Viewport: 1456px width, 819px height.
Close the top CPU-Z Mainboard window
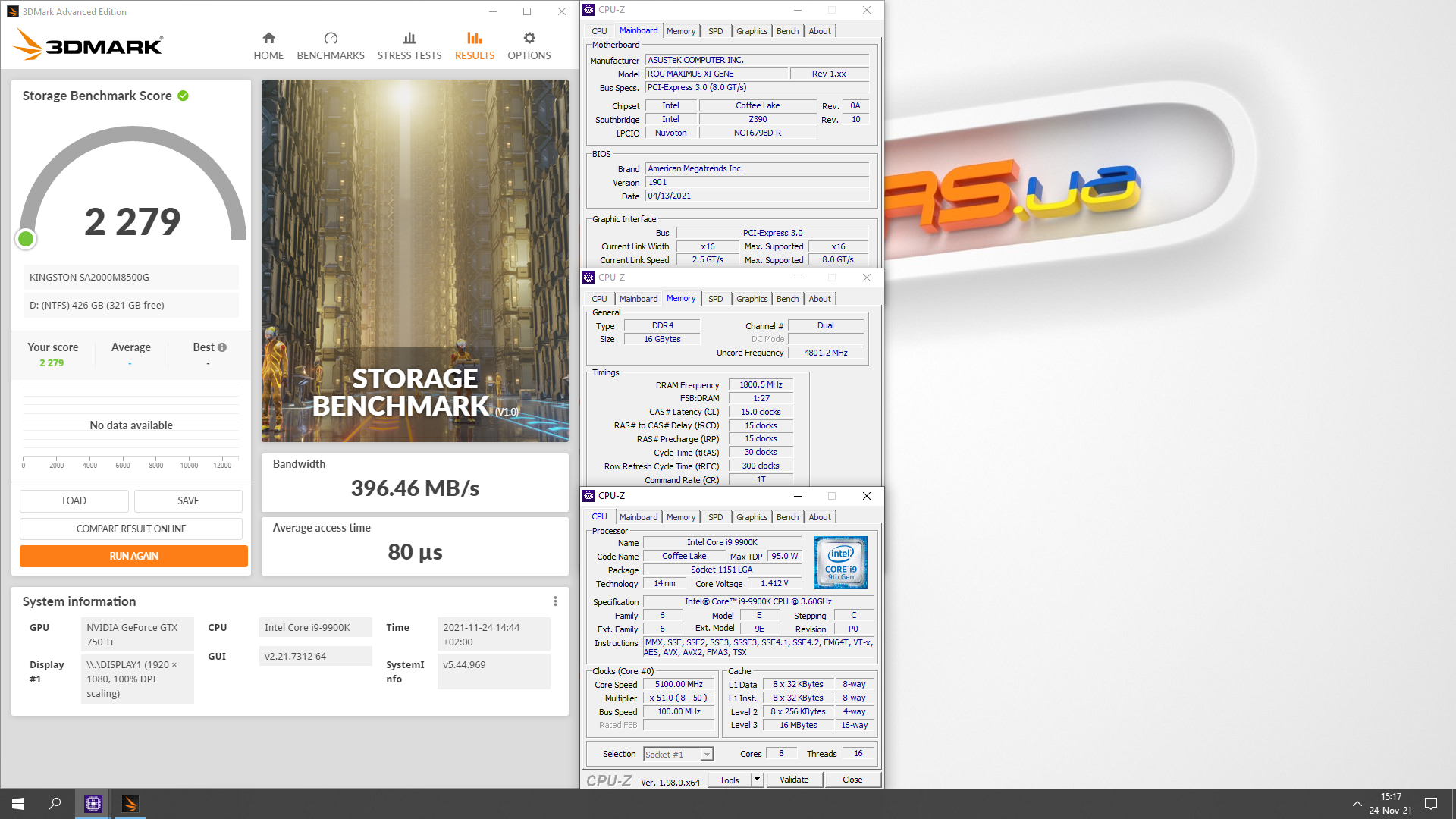pos(867,10)
